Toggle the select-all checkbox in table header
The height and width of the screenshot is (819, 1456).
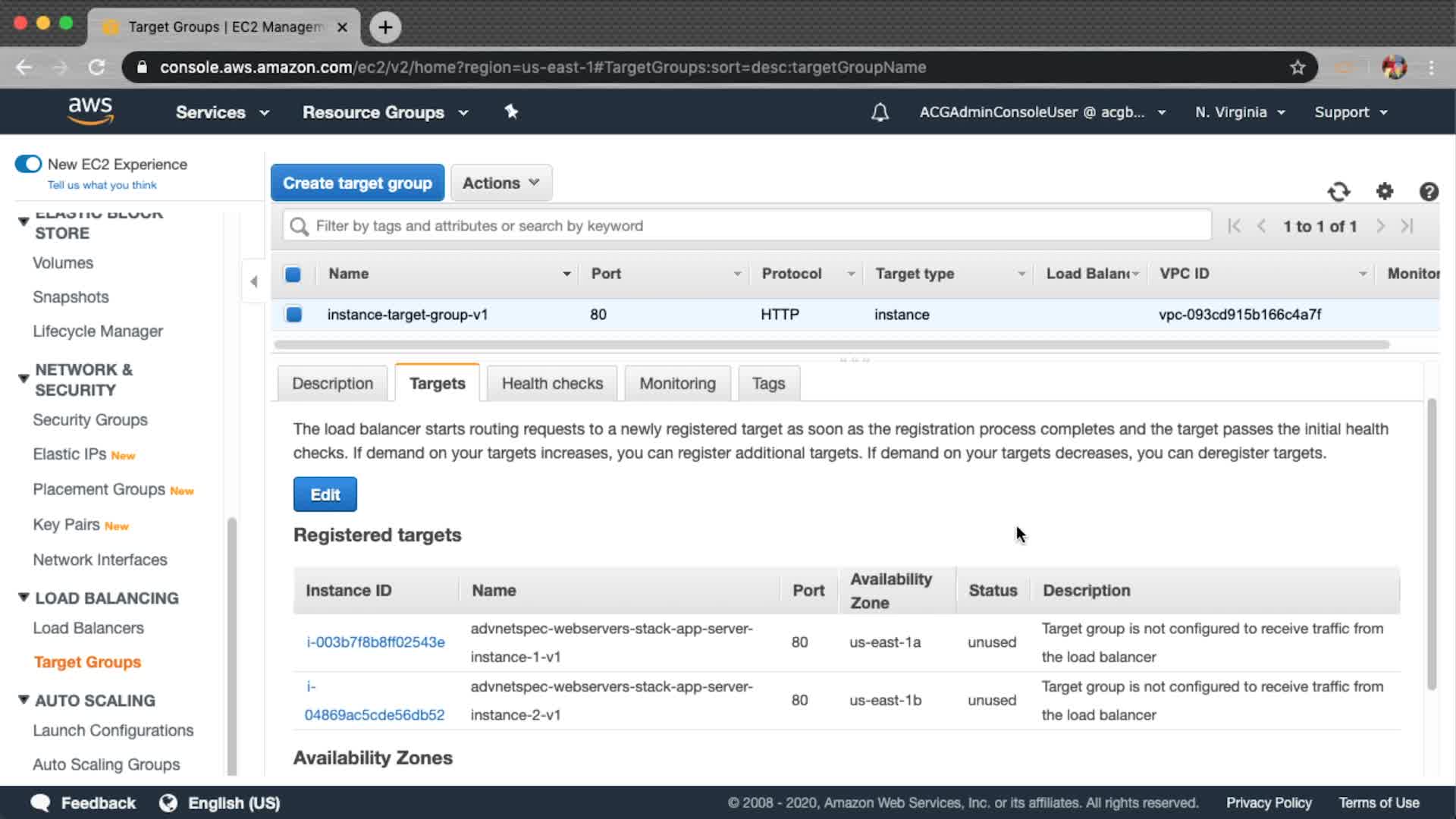click(293, 275)
